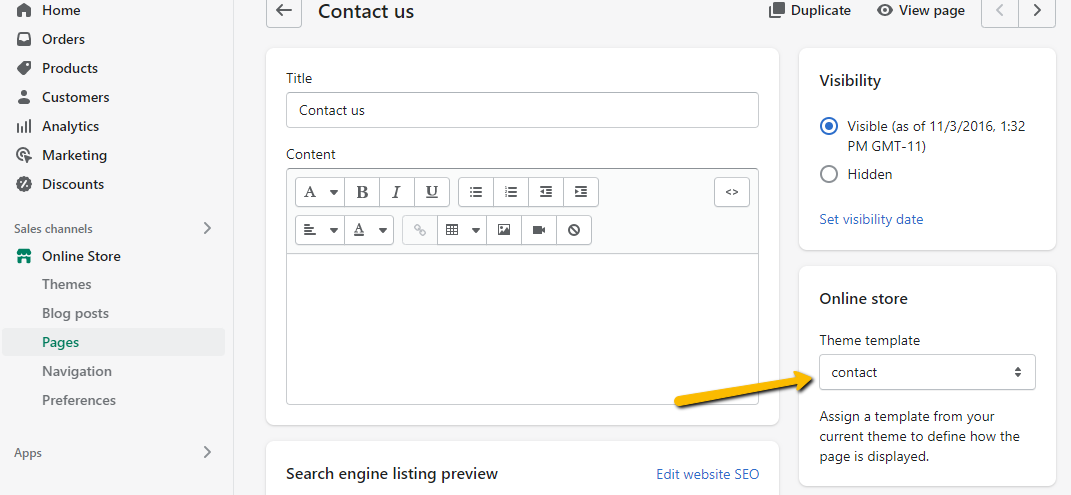
Task: Select the Hidden radio option
Action: click(828, 174)
